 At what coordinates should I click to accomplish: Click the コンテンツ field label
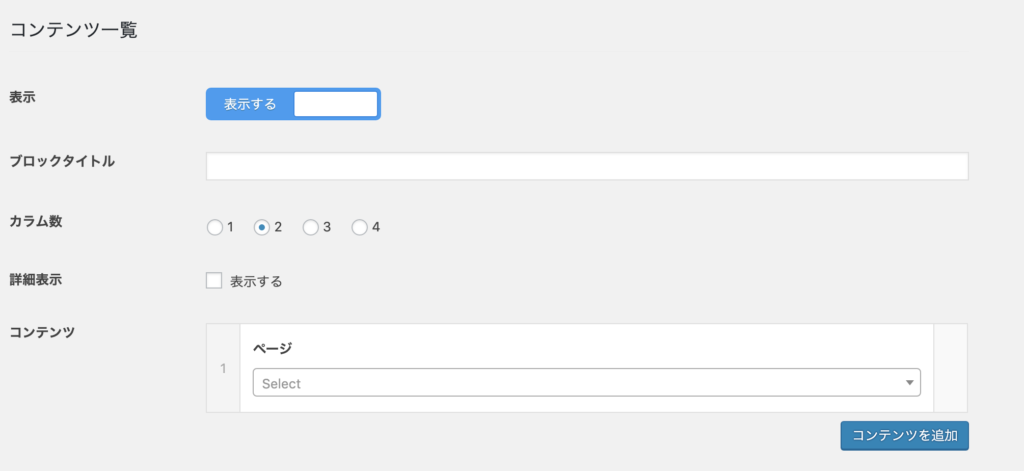click(43, 332)
